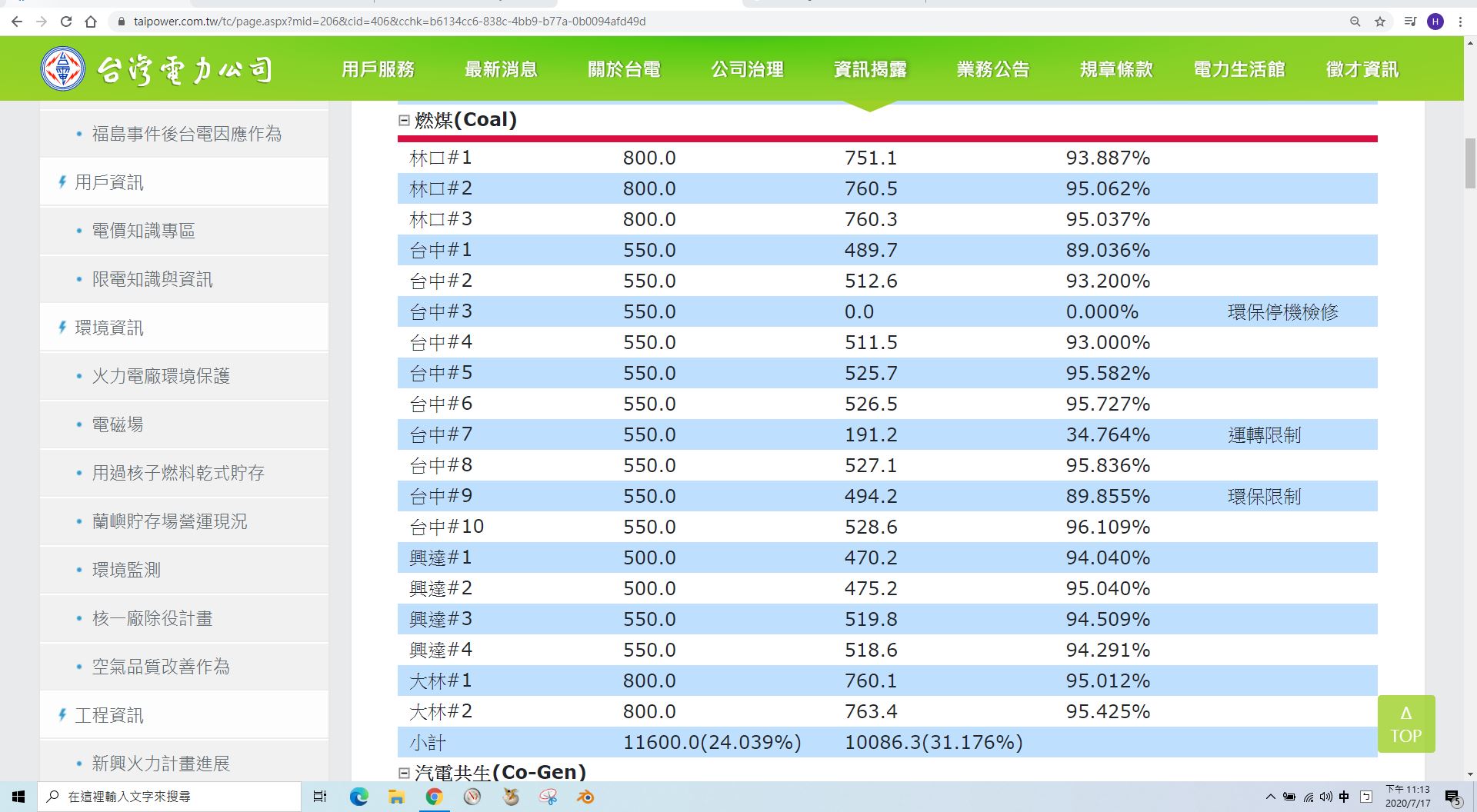Open 資訊揭露 menu

870,69
